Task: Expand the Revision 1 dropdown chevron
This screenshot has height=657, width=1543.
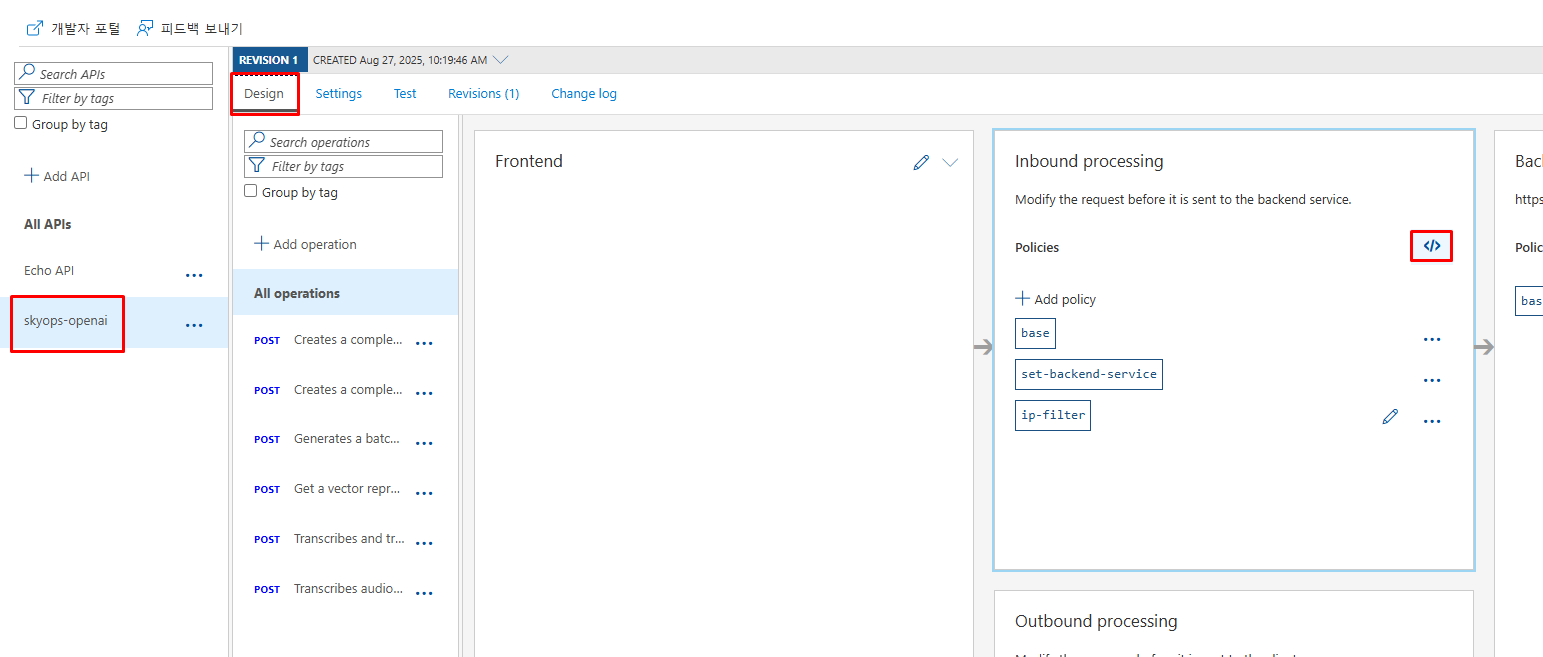Action: coord(501,60)
